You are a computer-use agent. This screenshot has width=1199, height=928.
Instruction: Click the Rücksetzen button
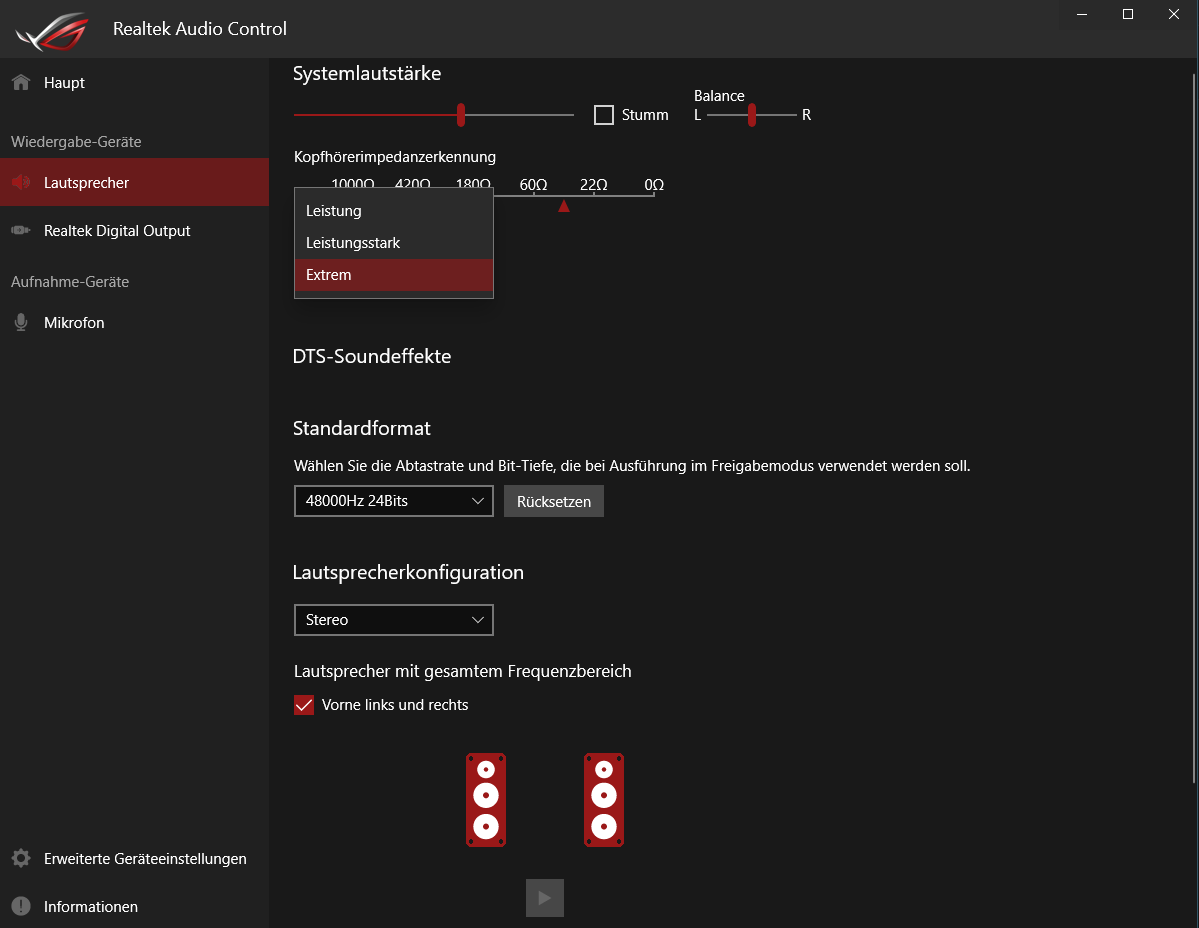[554, 501]
